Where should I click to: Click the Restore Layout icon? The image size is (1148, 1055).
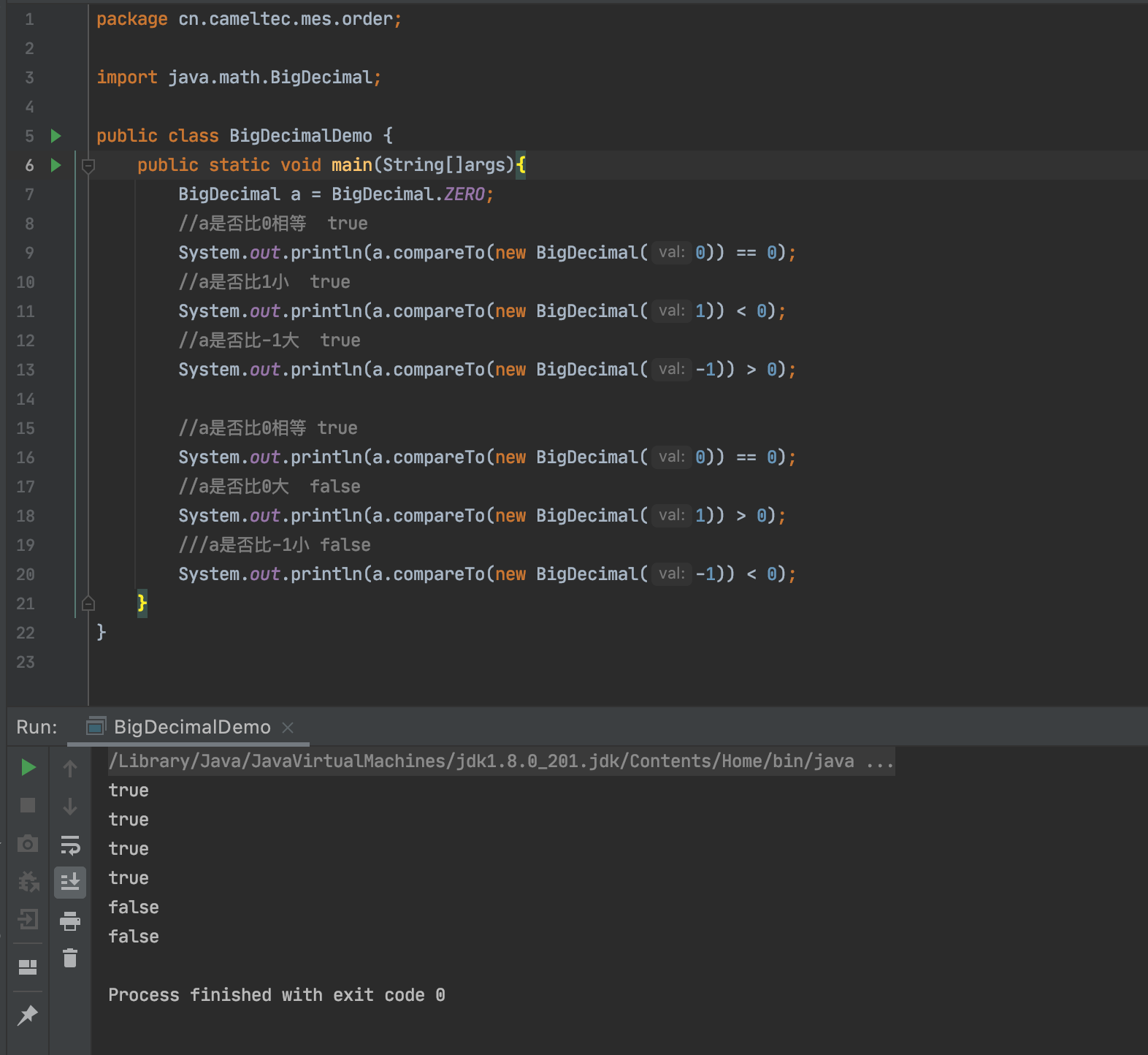[x=28, y=967]
